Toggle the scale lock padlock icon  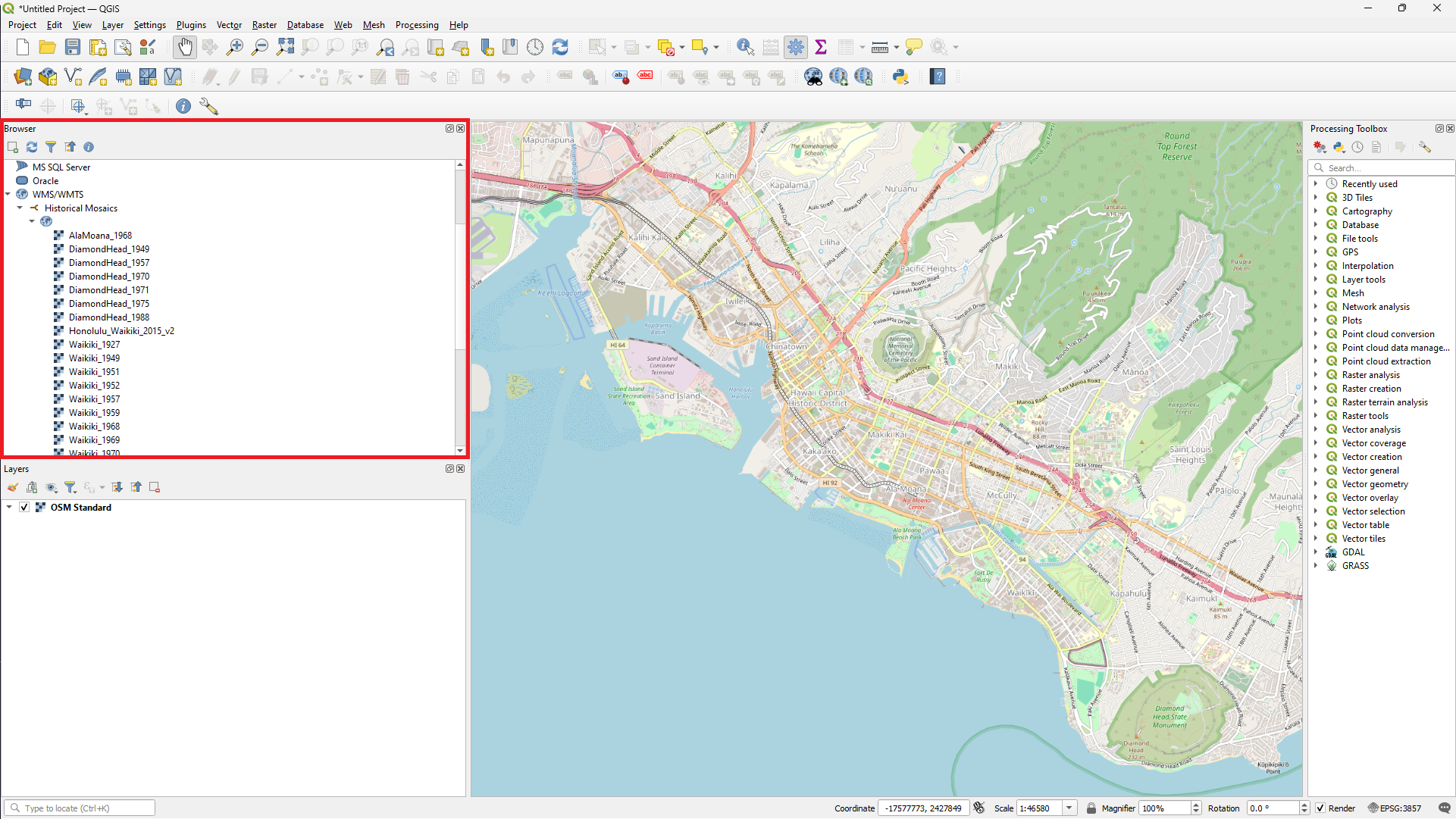1091,808
